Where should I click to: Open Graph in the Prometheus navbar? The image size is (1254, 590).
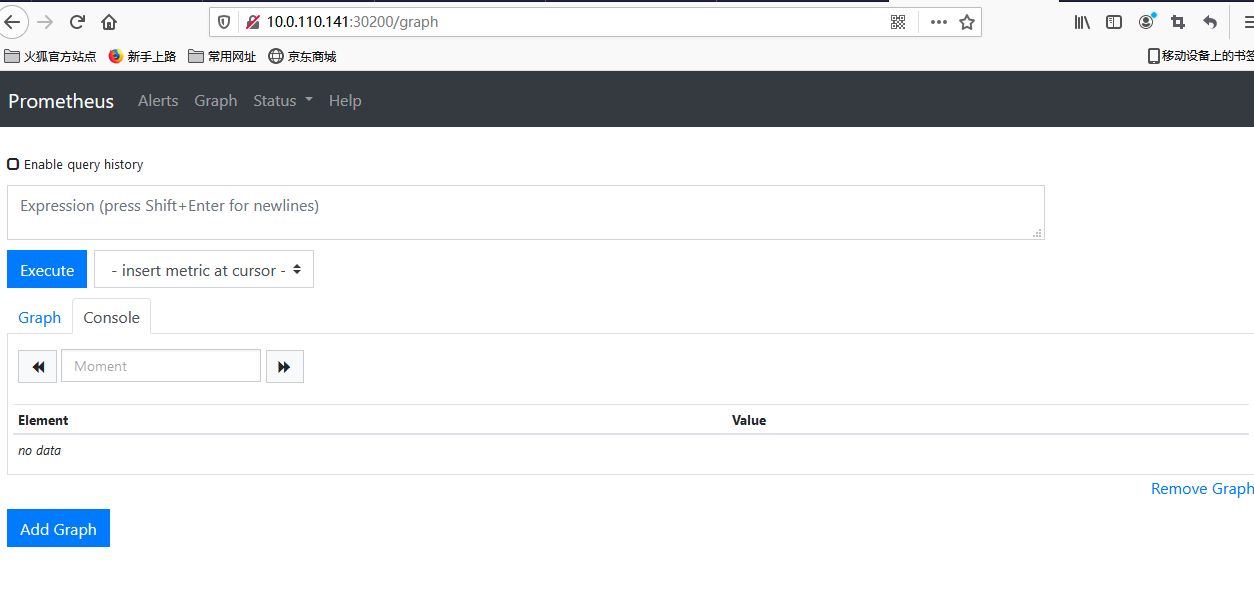point(216,101)
